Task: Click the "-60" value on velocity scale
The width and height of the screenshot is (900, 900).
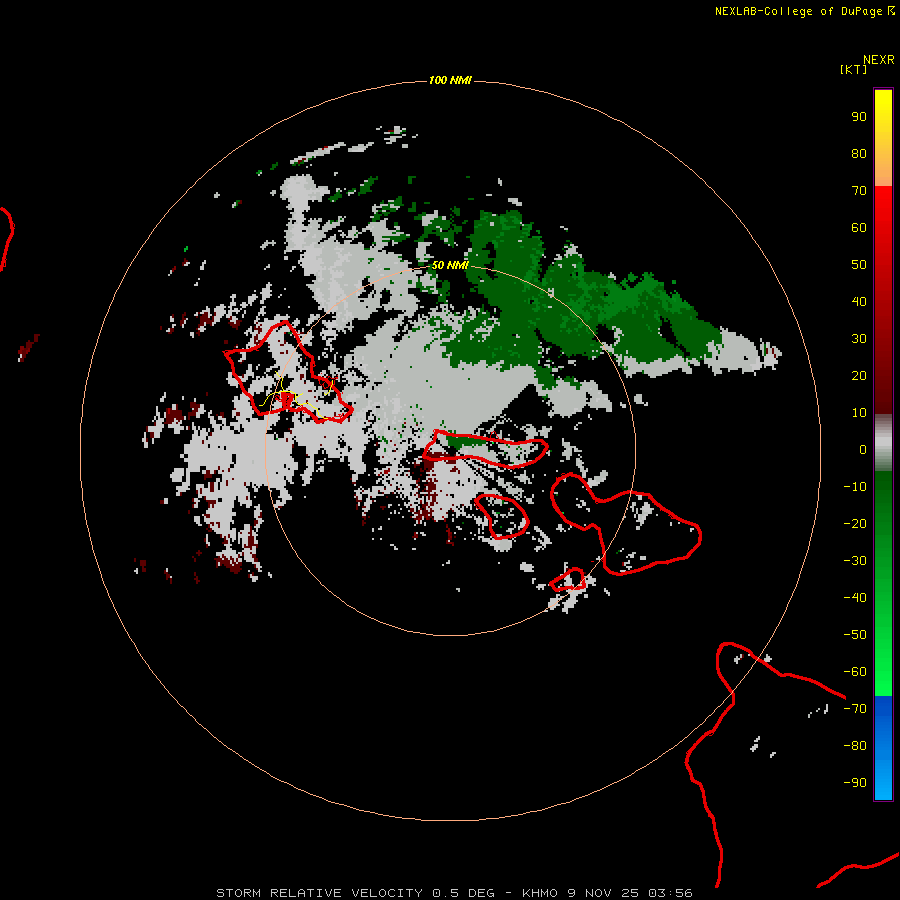Action: point(855,672)
